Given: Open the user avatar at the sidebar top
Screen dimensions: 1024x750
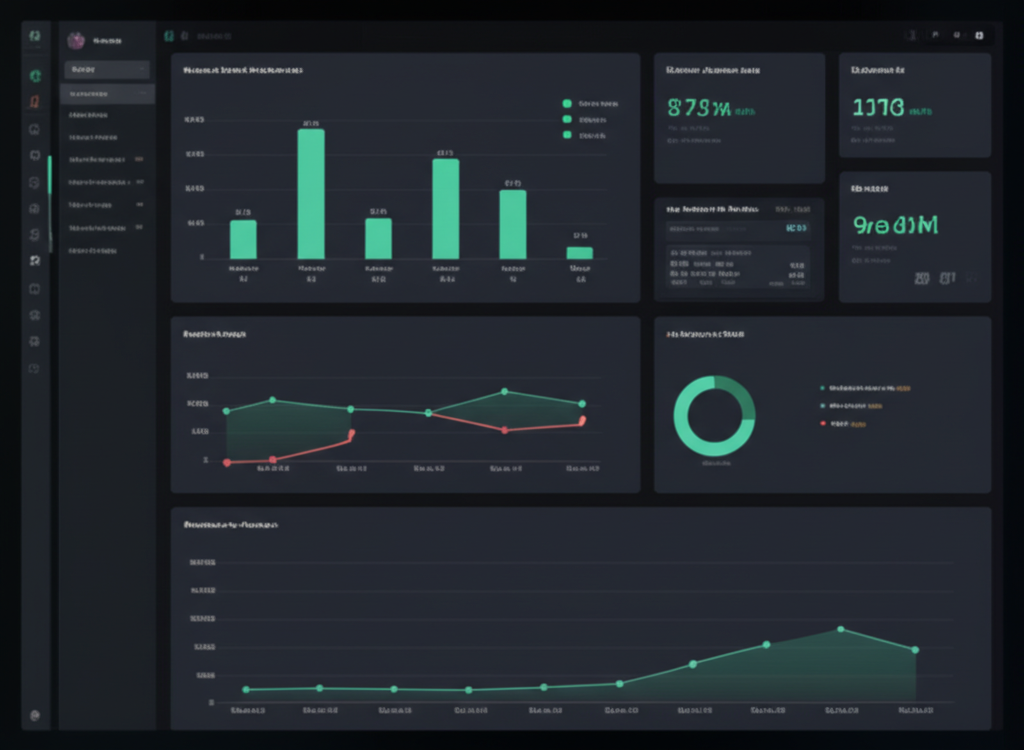Looking at the screenshot, I should (x=75, y=38).
